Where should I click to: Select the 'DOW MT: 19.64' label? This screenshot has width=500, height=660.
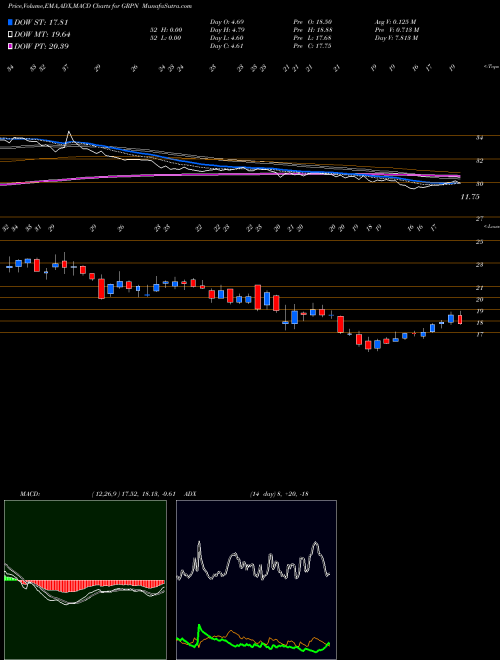(42, 34)
